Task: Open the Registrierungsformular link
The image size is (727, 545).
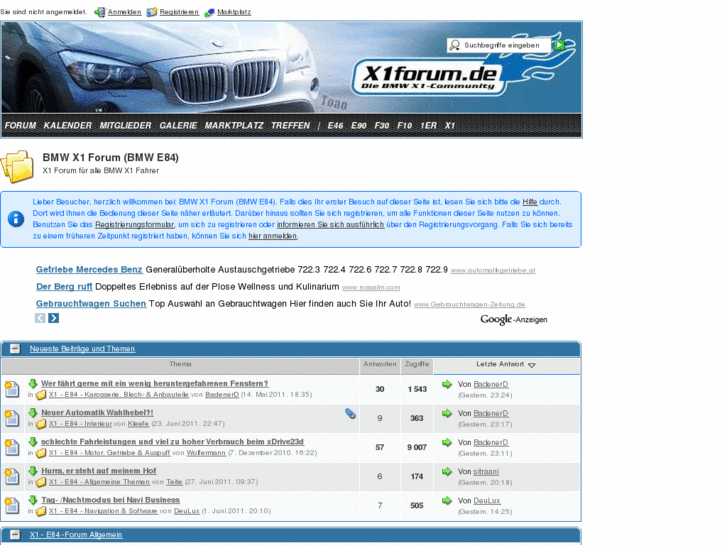Action: tap(134, 224)
